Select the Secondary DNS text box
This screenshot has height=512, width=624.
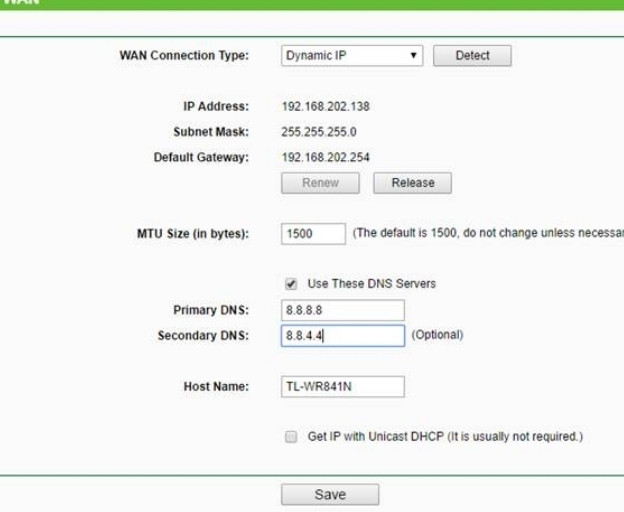(342, 336)
